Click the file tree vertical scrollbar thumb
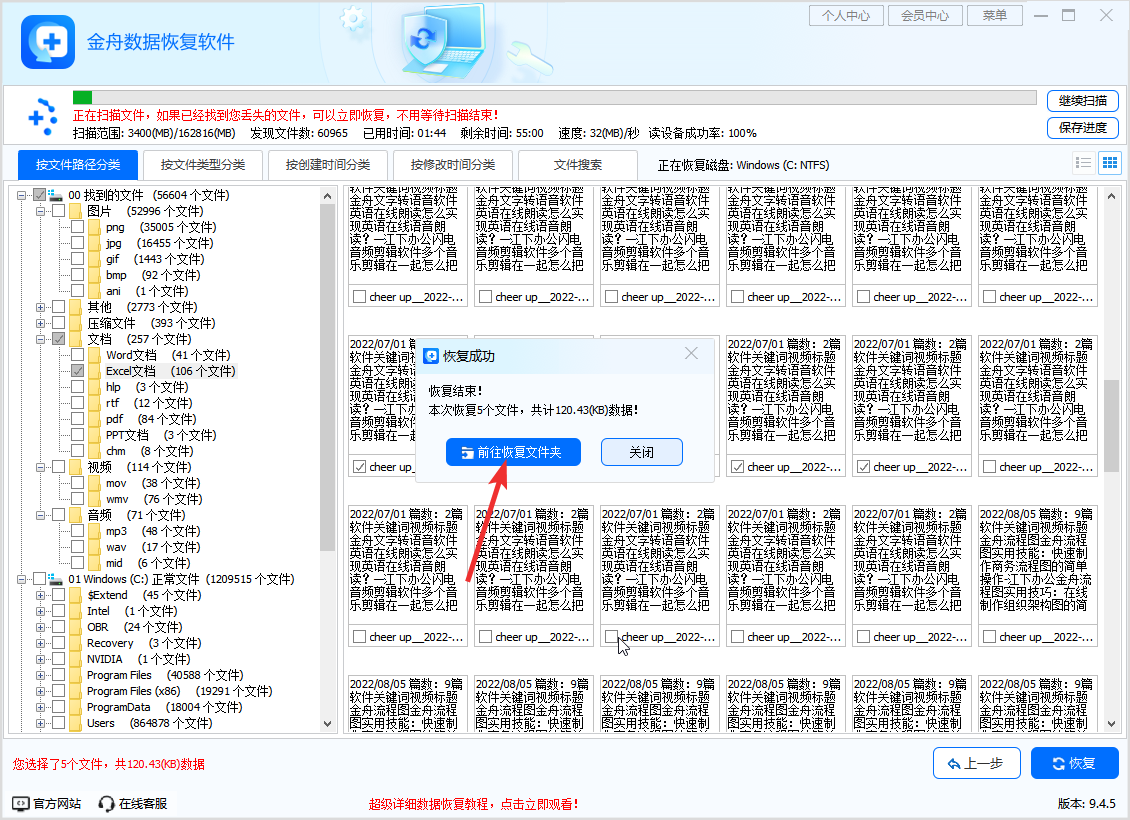Viewport: 1130px width, 820px height. [x=327, y=377]
